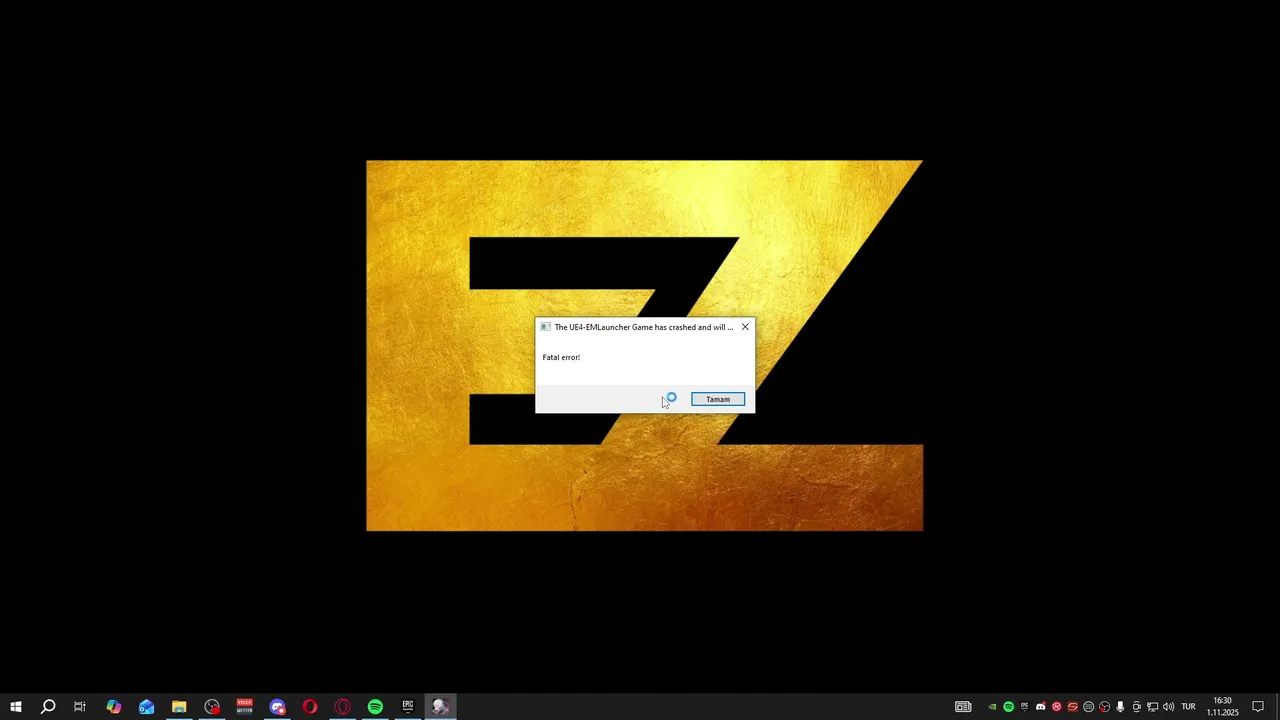Click the microphone system tray icon
Screen dimensions: 1280x720
click(x=1120, y=707)
